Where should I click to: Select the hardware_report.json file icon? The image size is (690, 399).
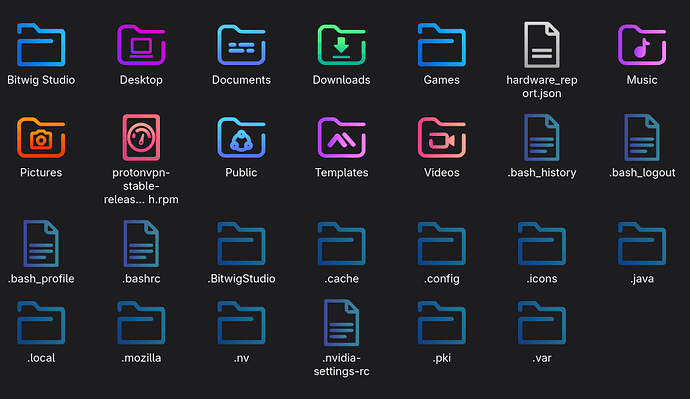542,45
